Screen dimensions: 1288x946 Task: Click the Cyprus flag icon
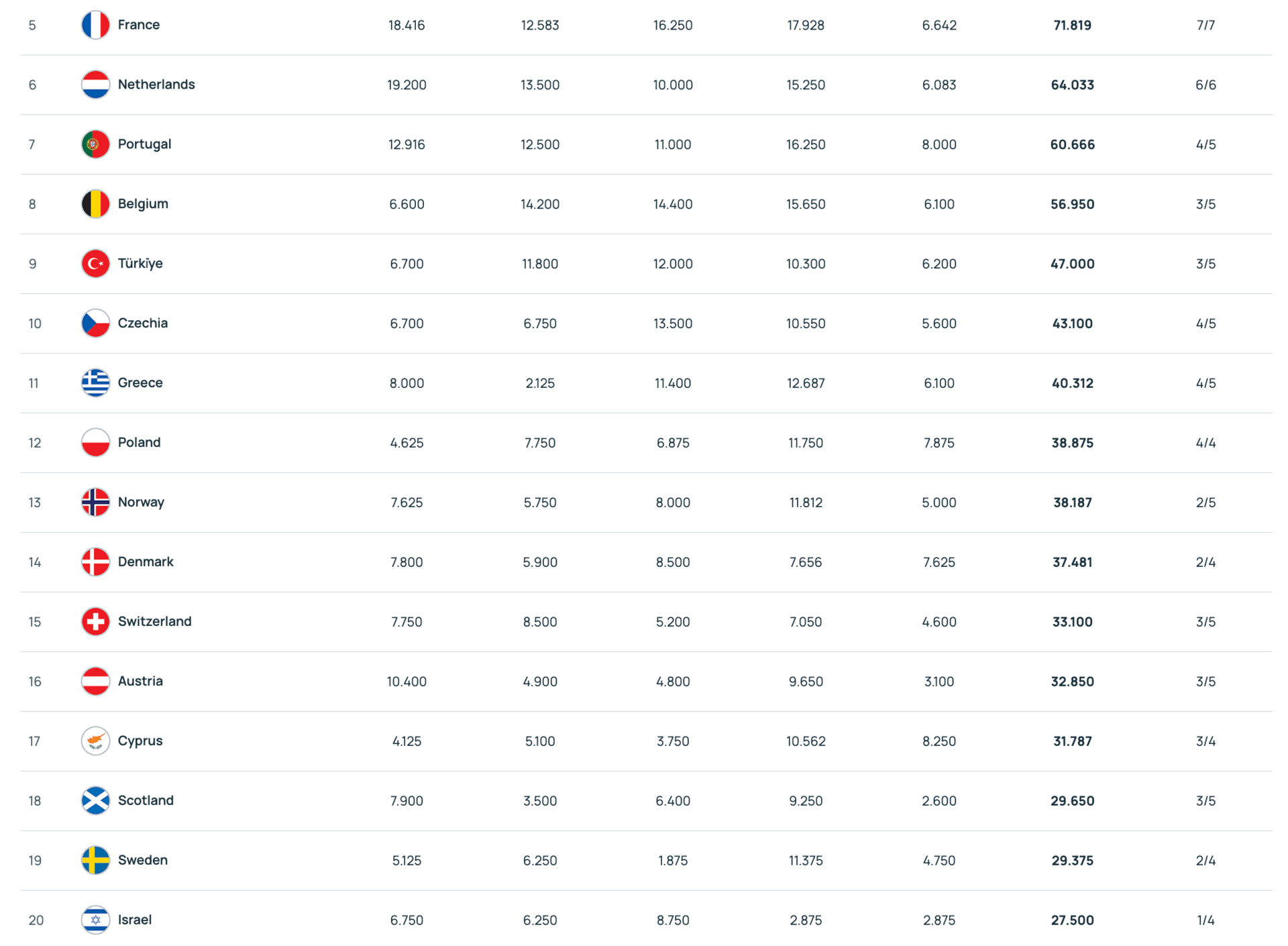click(x=95, y=741)
